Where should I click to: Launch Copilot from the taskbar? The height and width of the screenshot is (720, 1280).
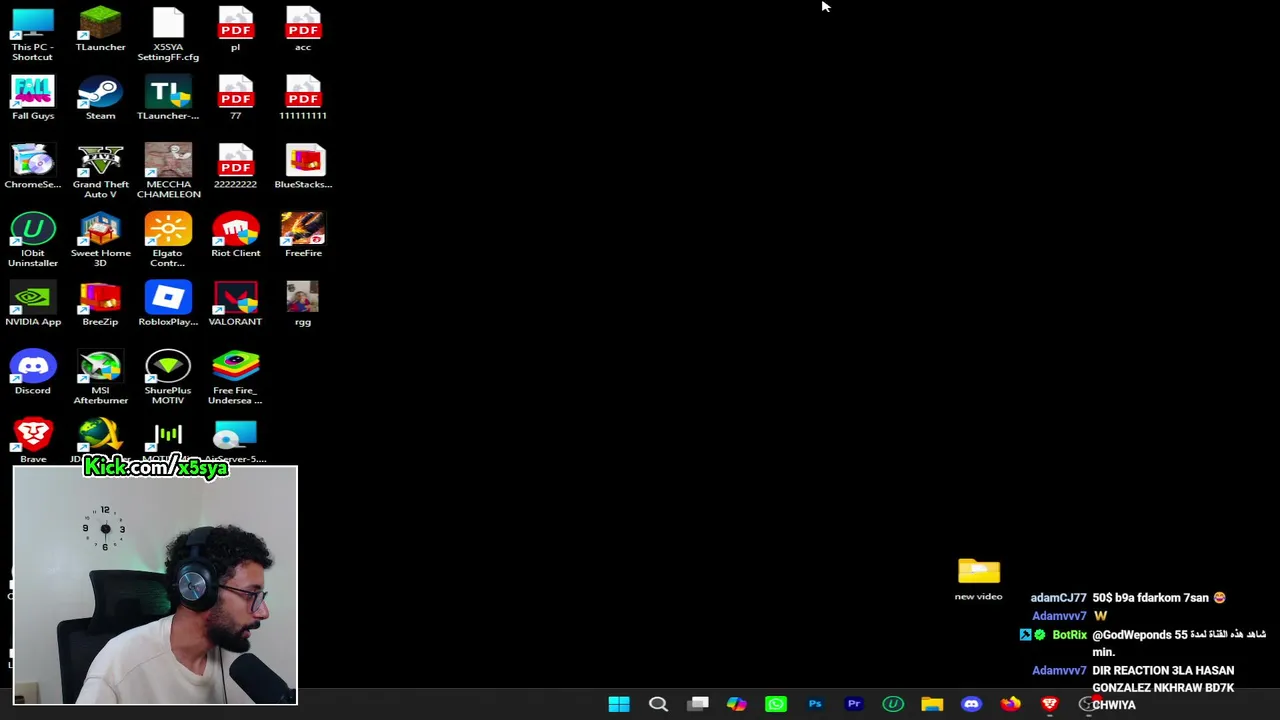(x=736, y=704)
